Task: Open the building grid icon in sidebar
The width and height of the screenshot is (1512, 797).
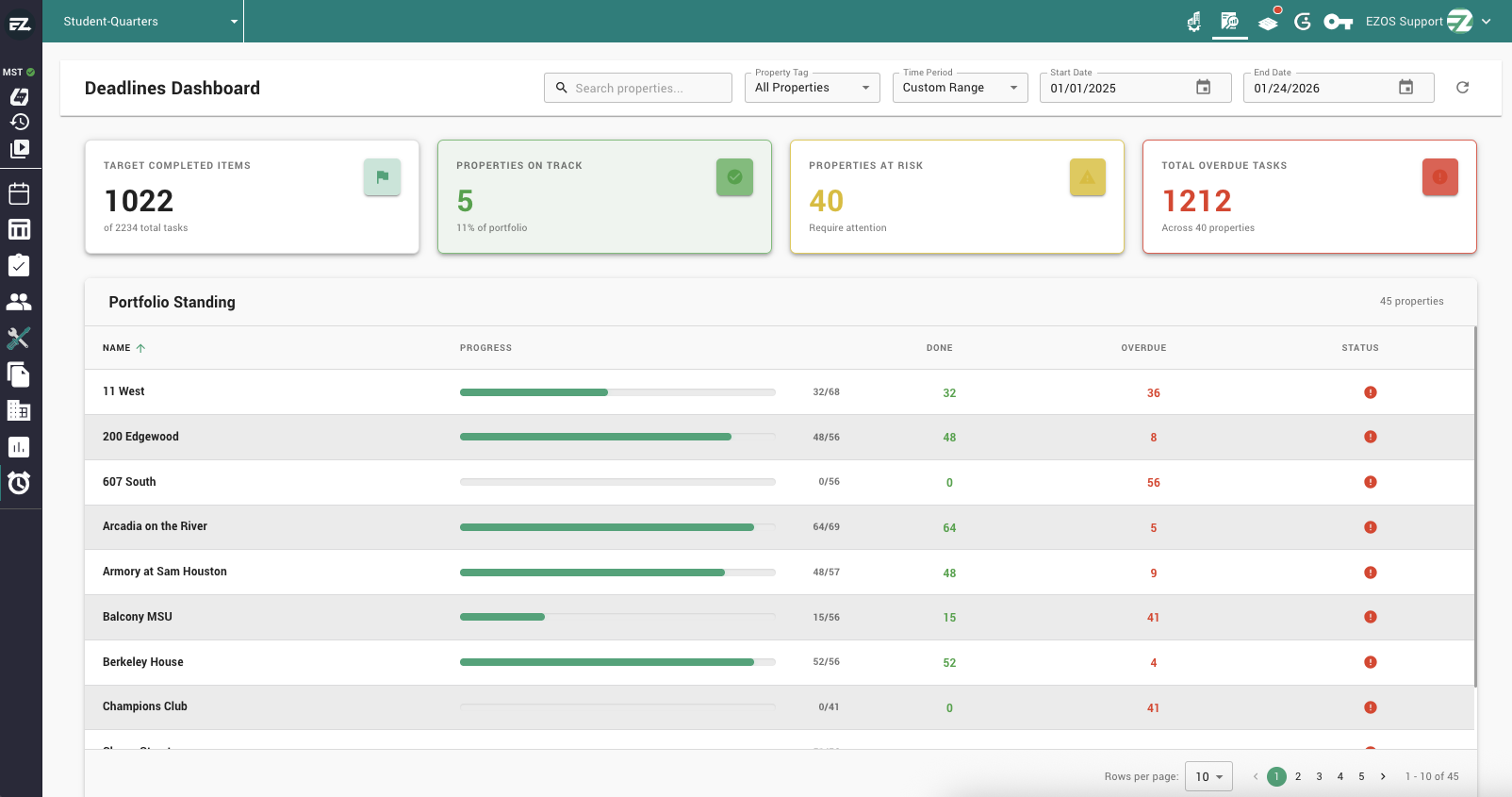Action: 19,410
